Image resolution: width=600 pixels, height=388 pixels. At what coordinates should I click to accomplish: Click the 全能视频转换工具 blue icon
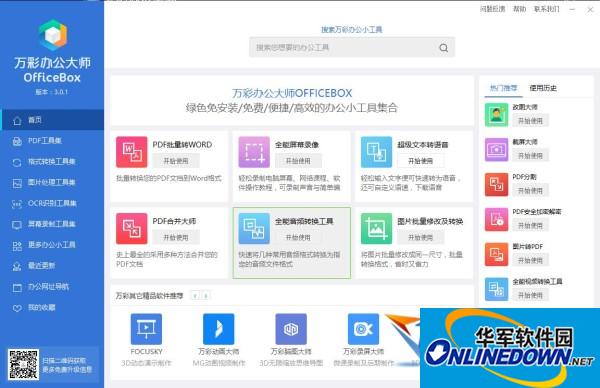pos(496,289)
